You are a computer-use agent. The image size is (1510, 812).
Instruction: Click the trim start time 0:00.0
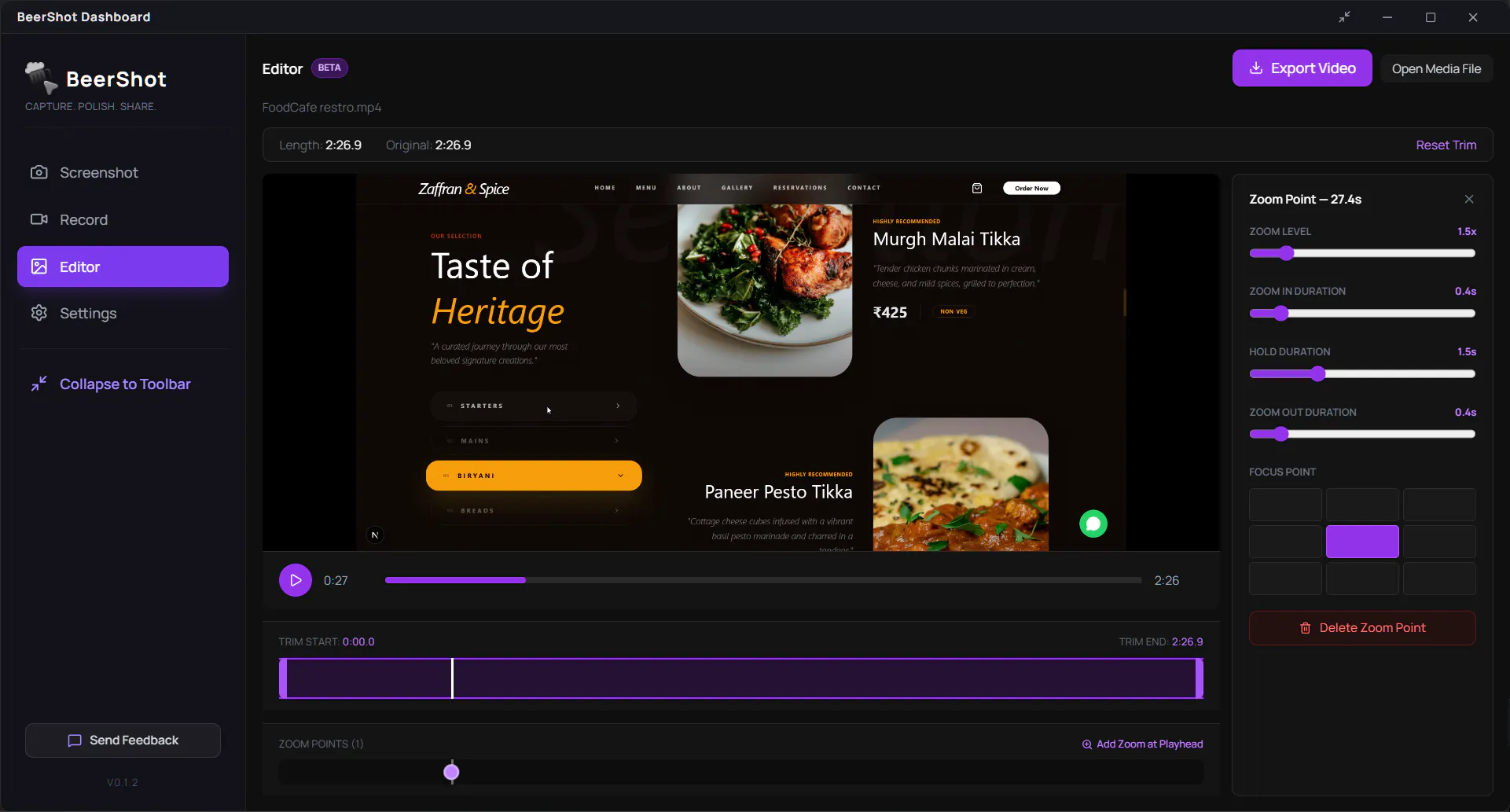[358, 642]
